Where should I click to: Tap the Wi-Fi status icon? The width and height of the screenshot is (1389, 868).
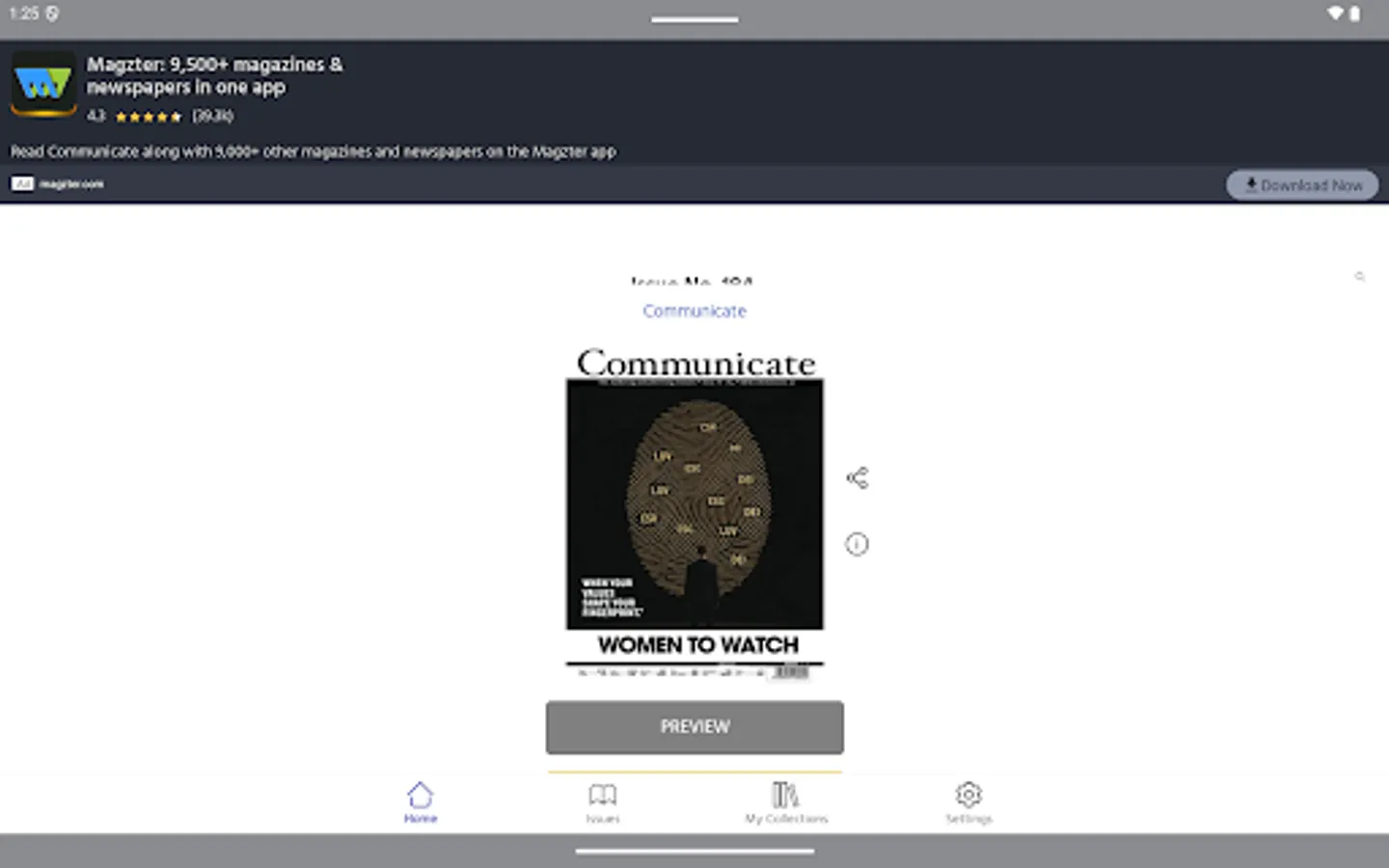point(1337,14)
